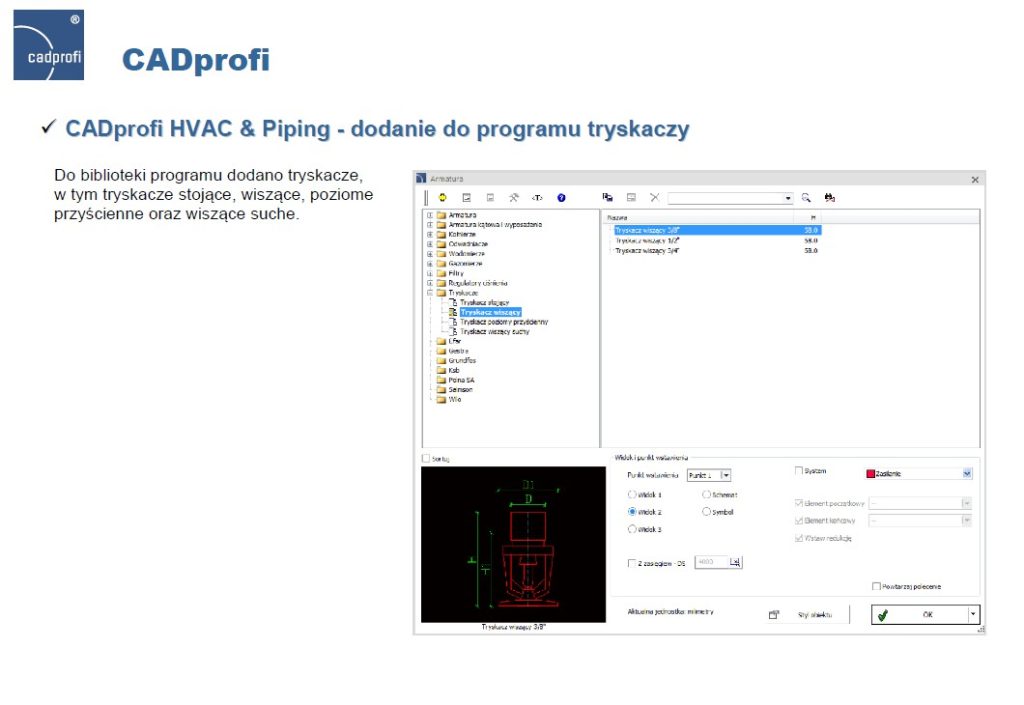Check the Powtarzaj polecenie option

pos(875,586)
